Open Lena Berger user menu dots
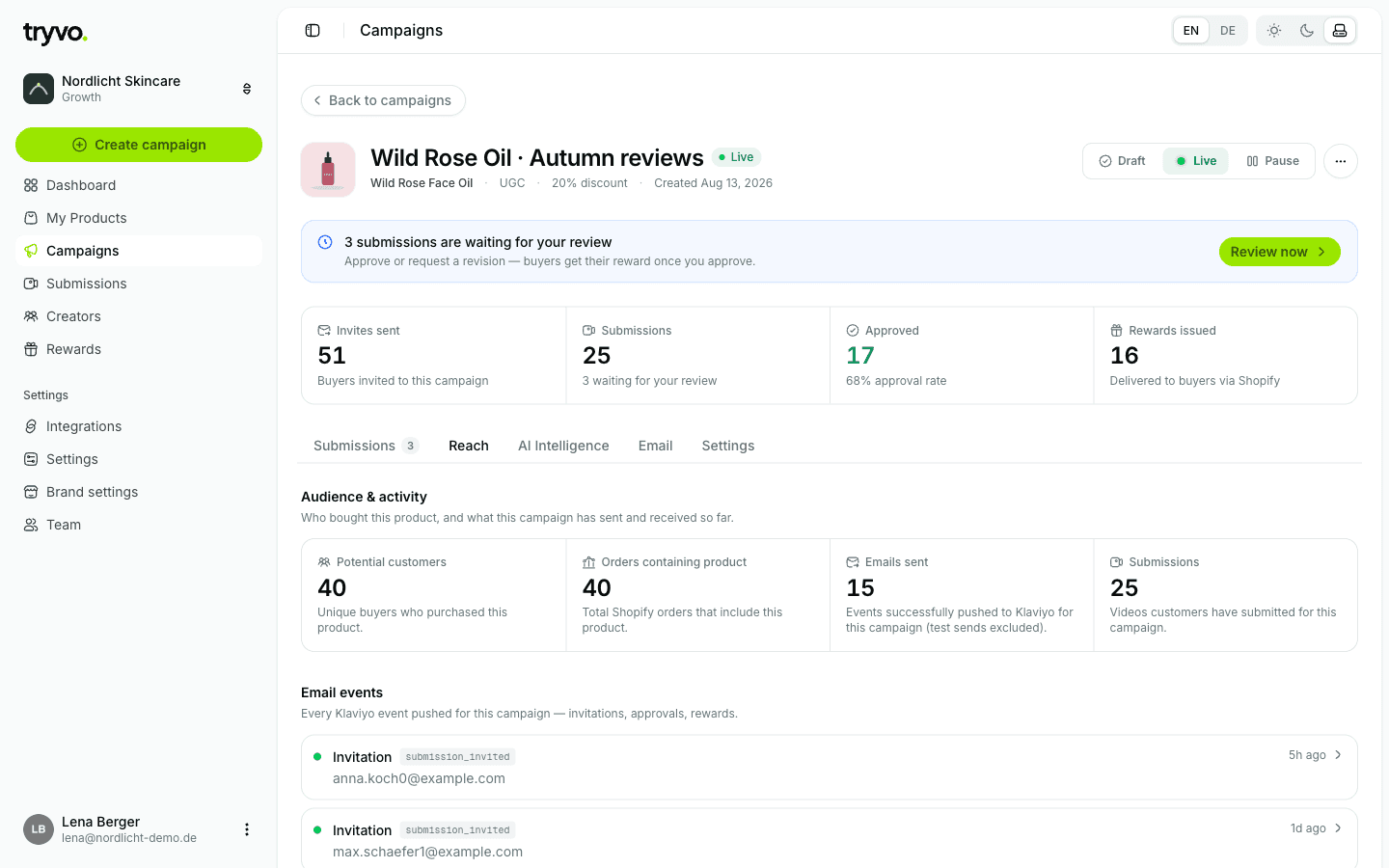 click(247, 829)
